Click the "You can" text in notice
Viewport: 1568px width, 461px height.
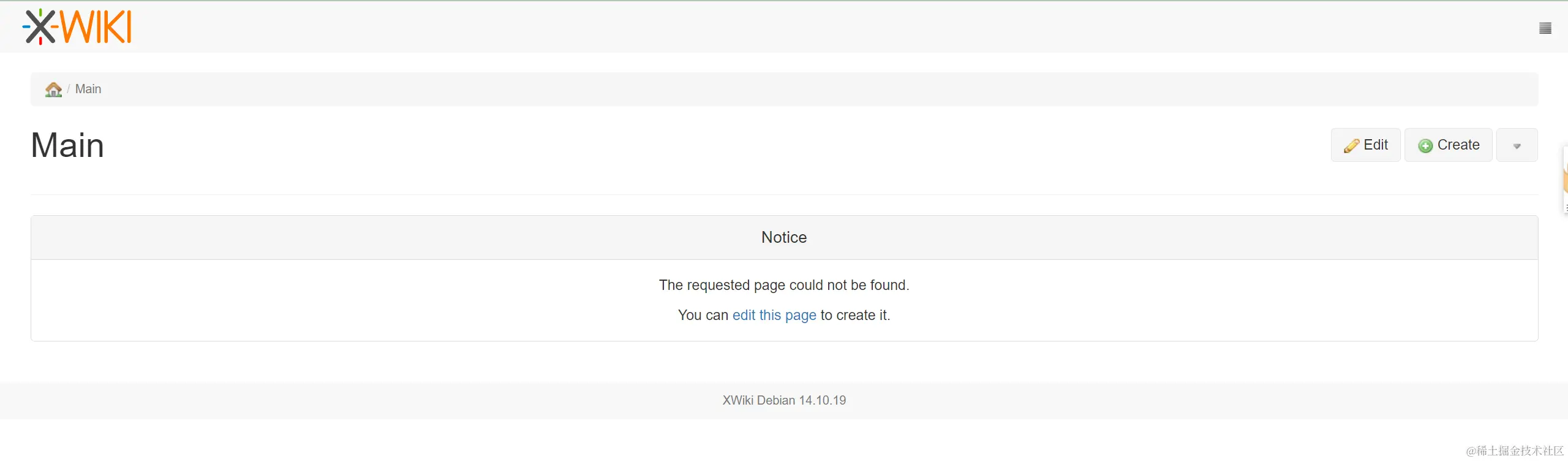click(x=703, y=315)
